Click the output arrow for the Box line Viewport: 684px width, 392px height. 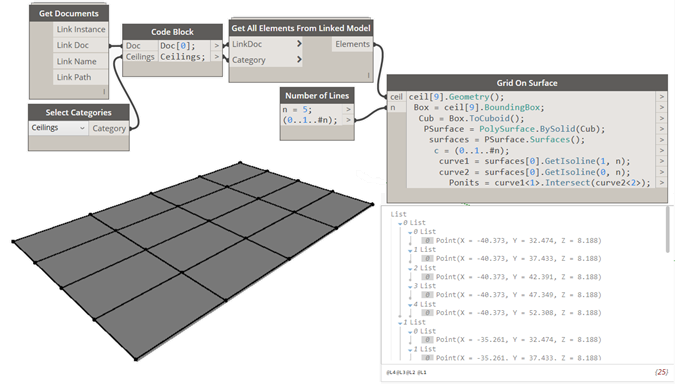coord(662,107)
